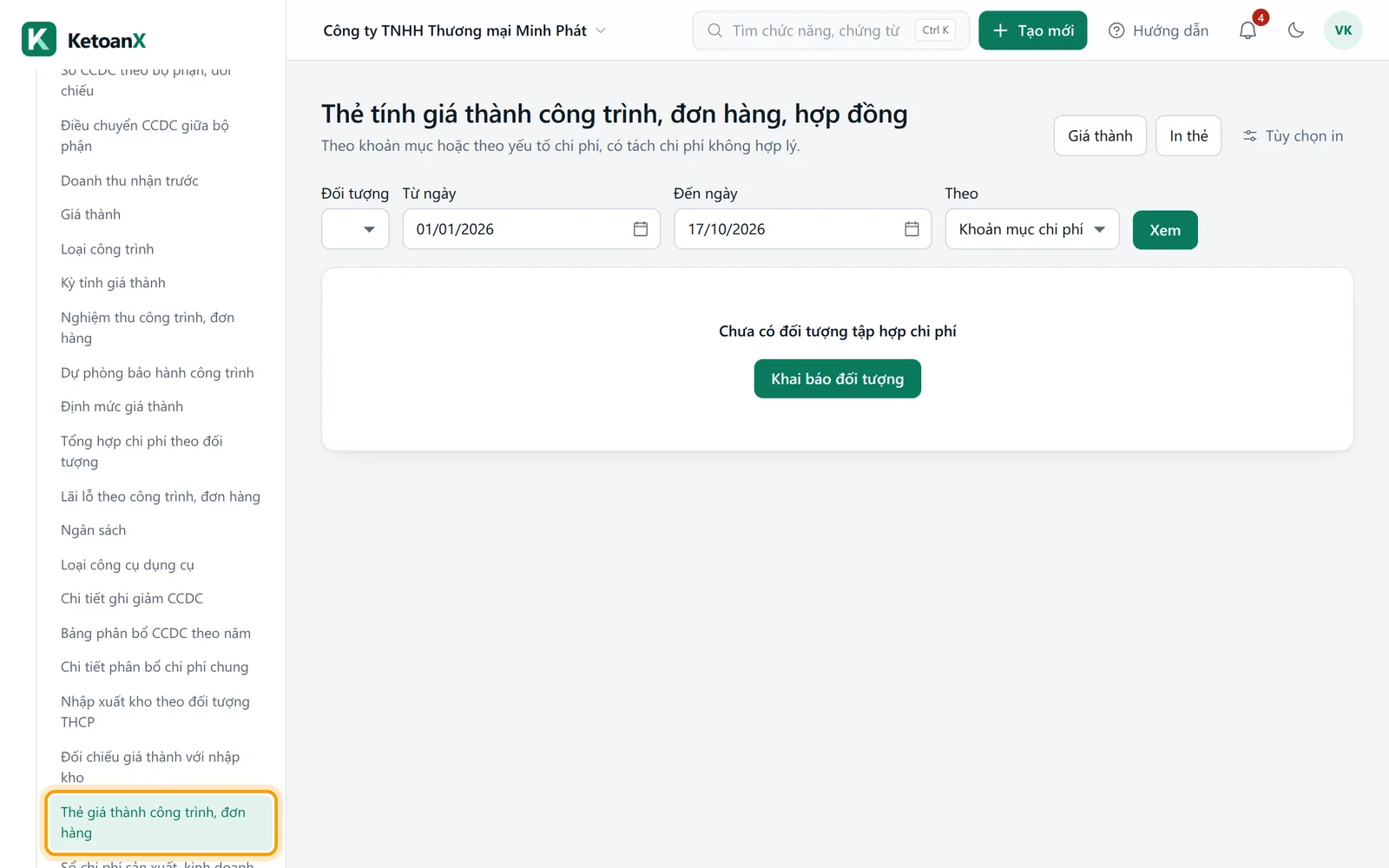Select Ngân sách in sidebar

tap(160, 530)
